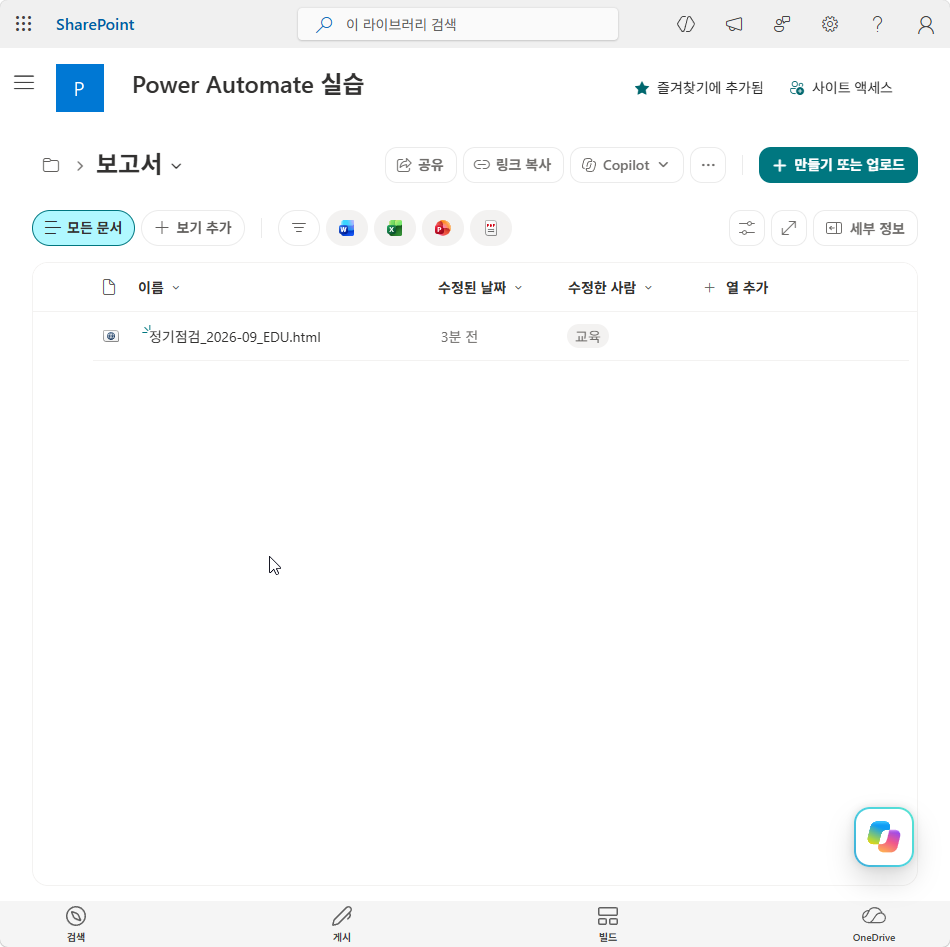Open the 세부 정보 details pane
Screen dimensions: 950x947
(x=865, y=228)
